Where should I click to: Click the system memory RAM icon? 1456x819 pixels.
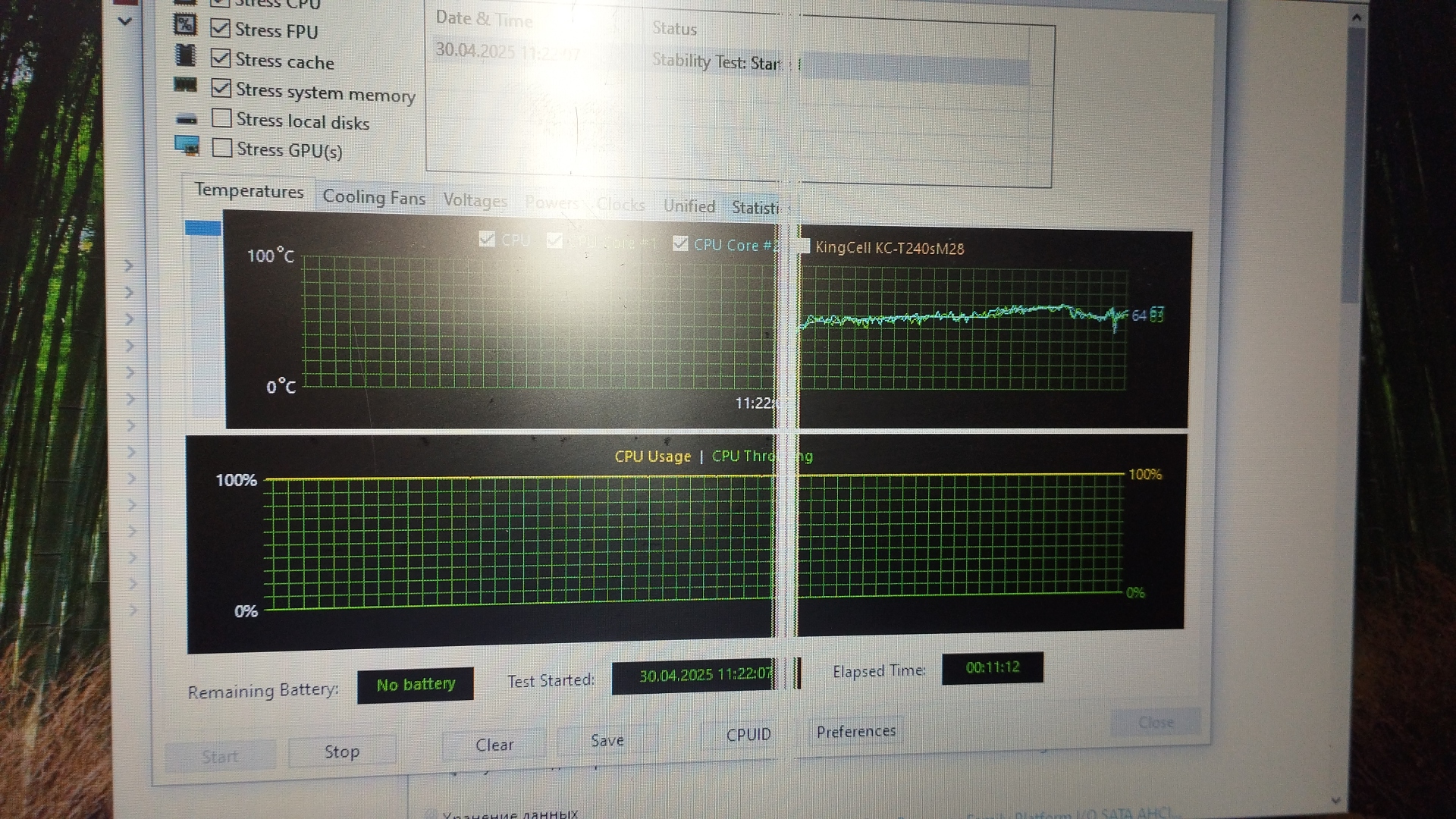[x=186, y=84]
